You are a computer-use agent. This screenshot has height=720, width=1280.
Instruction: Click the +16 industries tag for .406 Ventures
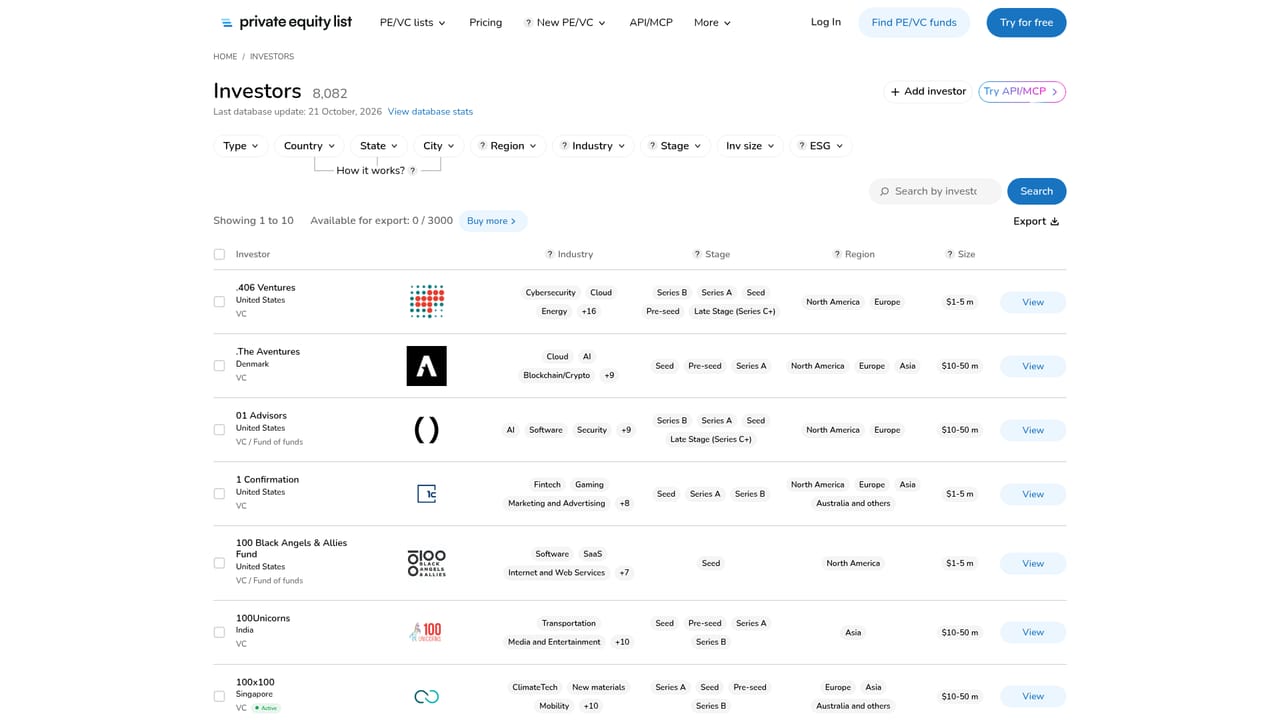point(589,311)
